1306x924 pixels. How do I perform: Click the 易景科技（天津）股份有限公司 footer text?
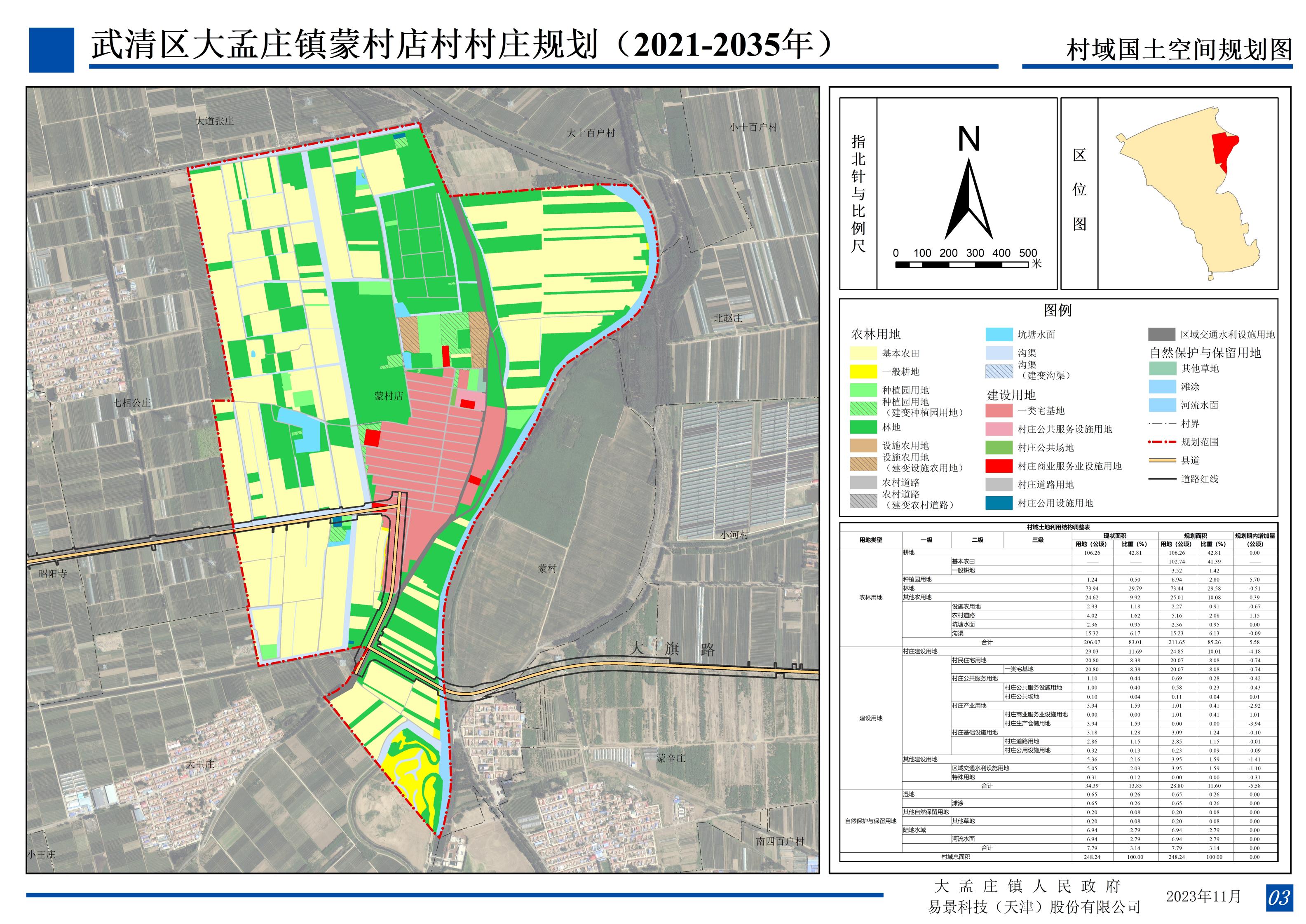point(1035,907)
